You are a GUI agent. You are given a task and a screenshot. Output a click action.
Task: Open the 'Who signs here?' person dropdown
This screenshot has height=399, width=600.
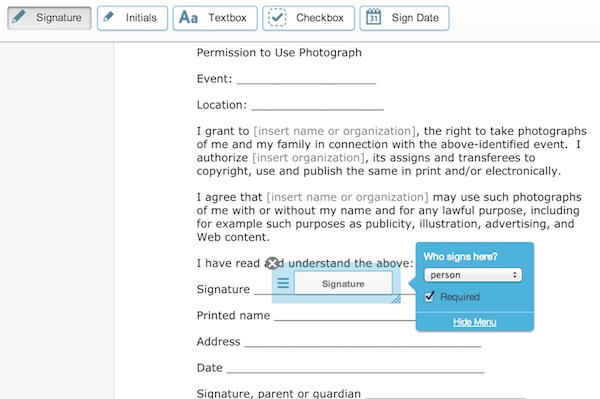pyautogui.click(x=473, y=275)
